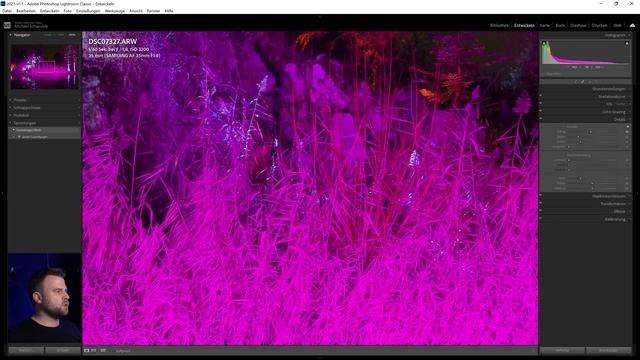
Task: Toggle the Gradationskurve panel switch off
Action: (x=541, y=96)
